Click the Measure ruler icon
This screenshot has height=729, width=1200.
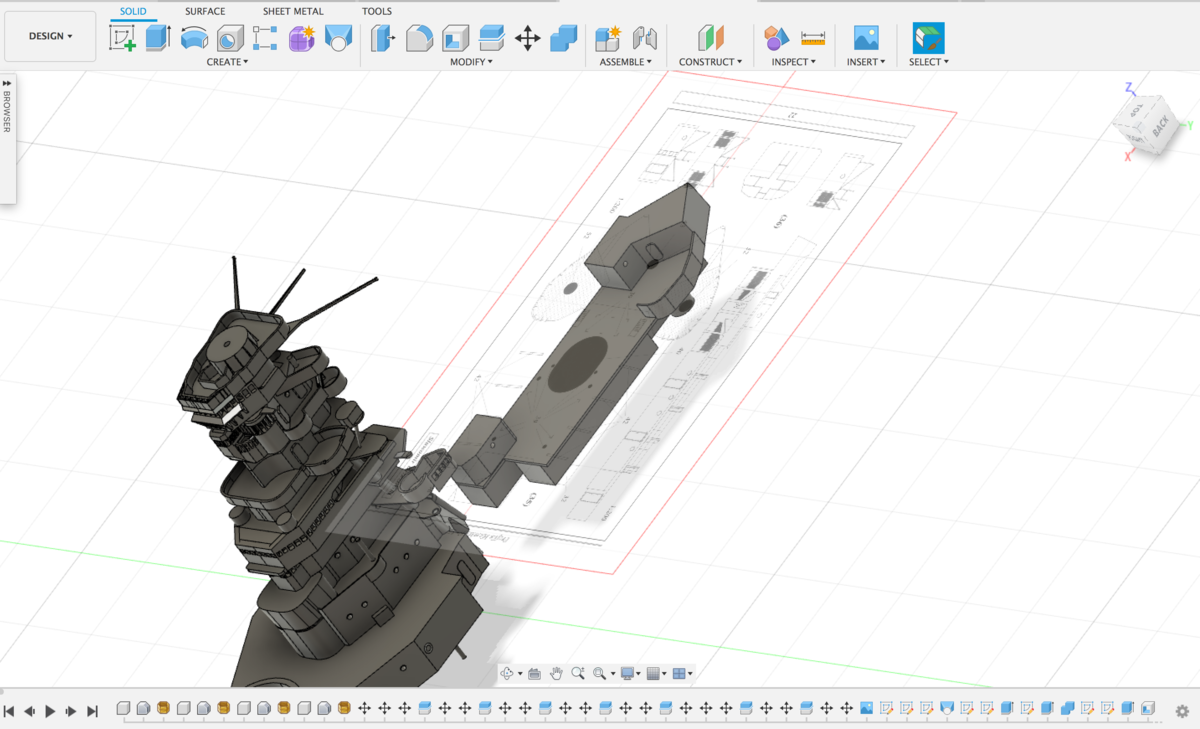click(813, 39)
